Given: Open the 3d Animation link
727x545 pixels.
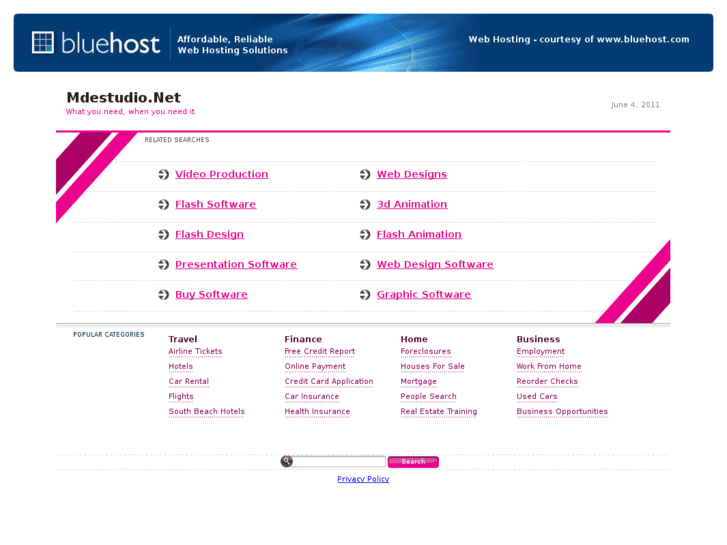Looking at the screenshot, I should tap(412, 205).
